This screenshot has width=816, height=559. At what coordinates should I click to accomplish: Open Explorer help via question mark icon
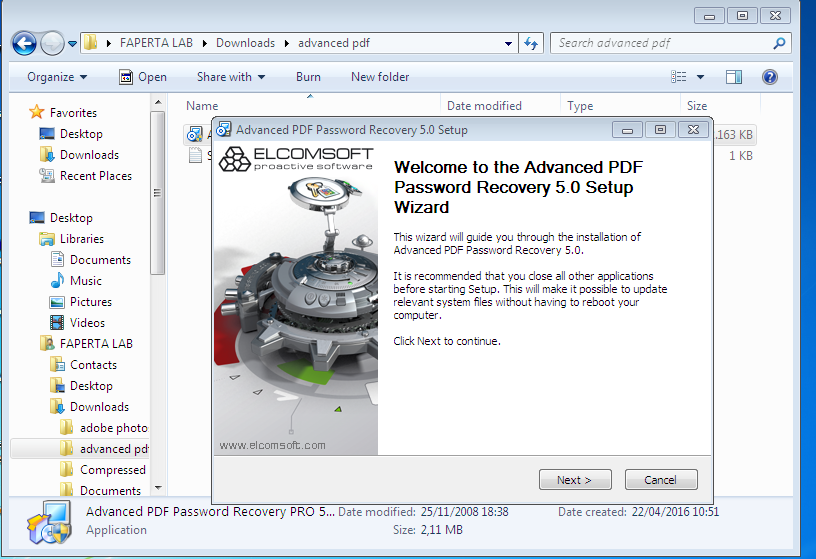(x=770, y=77)
